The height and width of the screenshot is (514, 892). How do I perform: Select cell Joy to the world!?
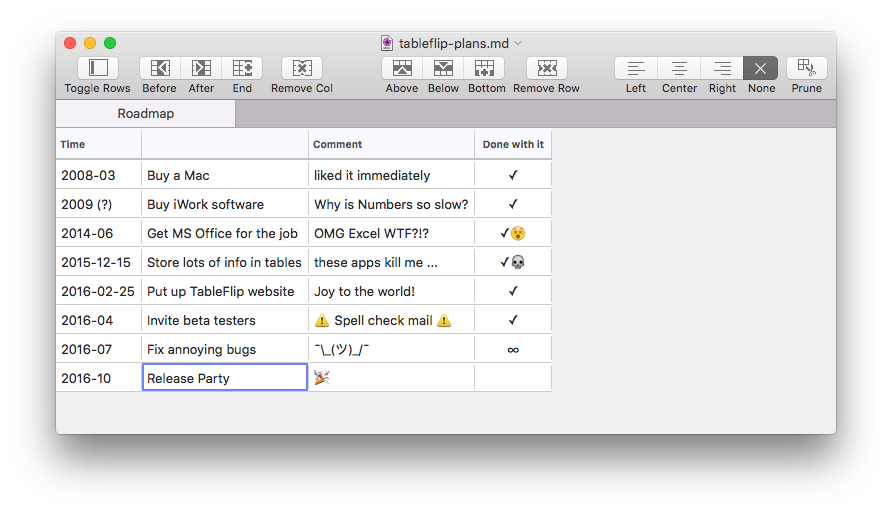[391, 291]
